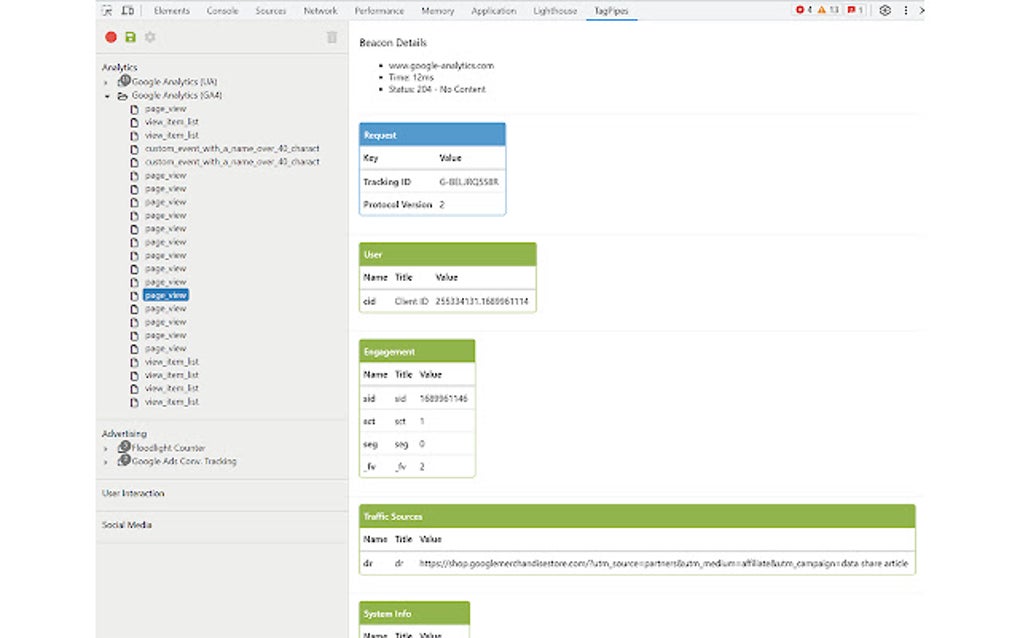Image resolution: width=1020 pixels, height=638 pixels.
Task: Collapse the Google Analytics (GA4) node
Action: click(106, 95)
